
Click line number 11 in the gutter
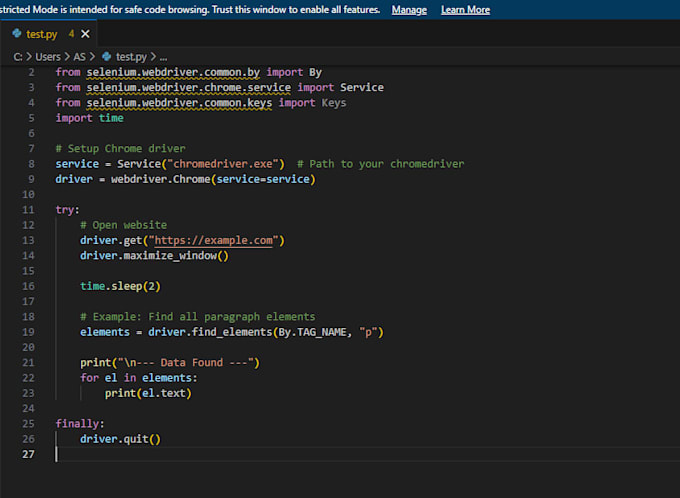click(28, 210)
